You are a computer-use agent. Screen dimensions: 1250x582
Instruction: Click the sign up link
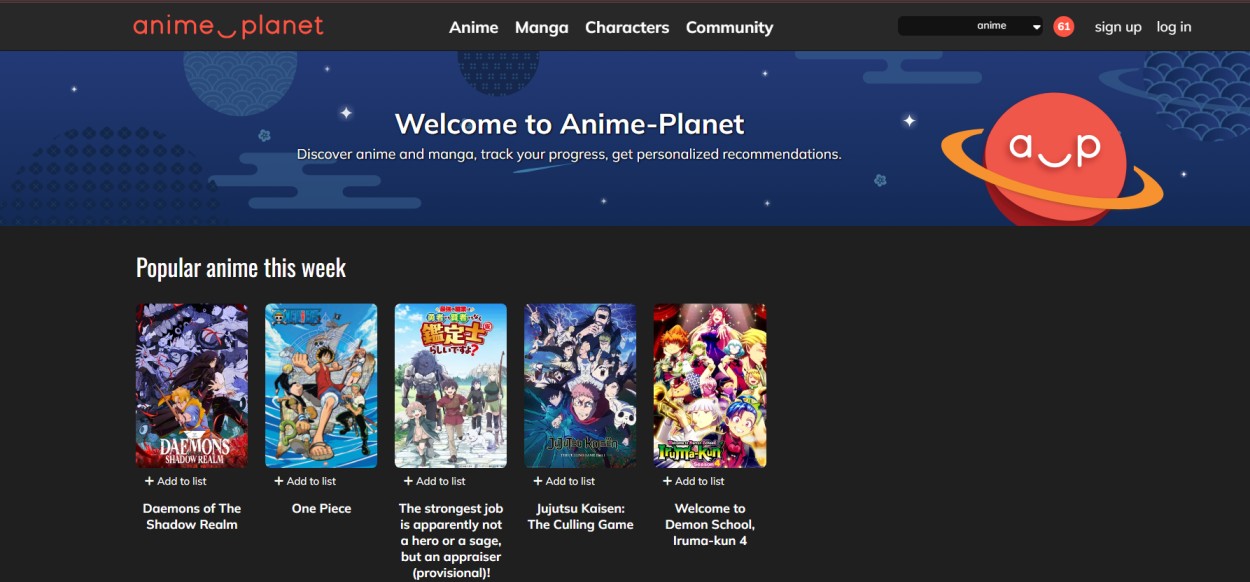1118,27
